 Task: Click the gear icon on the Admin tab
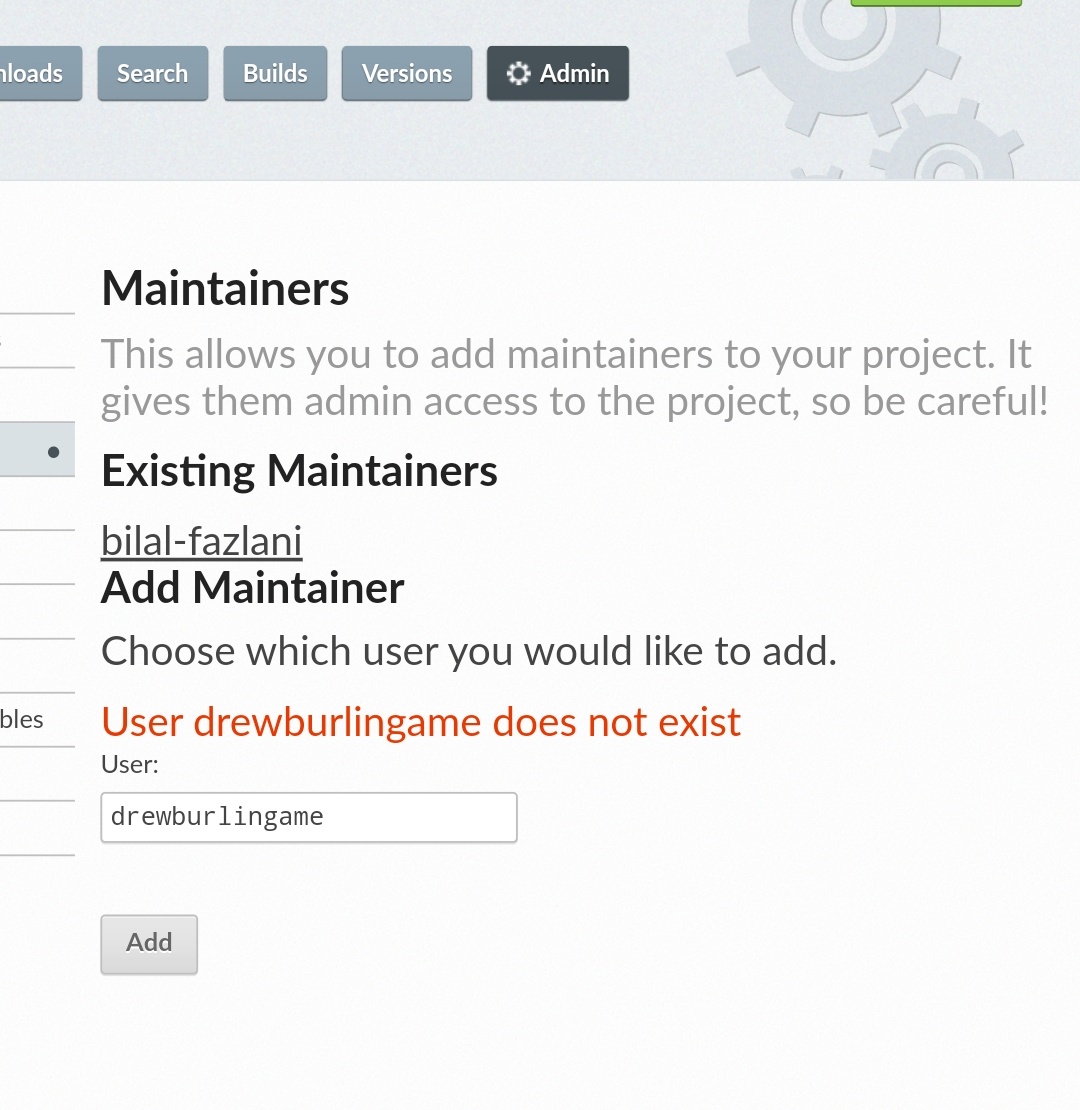[519, 72]
